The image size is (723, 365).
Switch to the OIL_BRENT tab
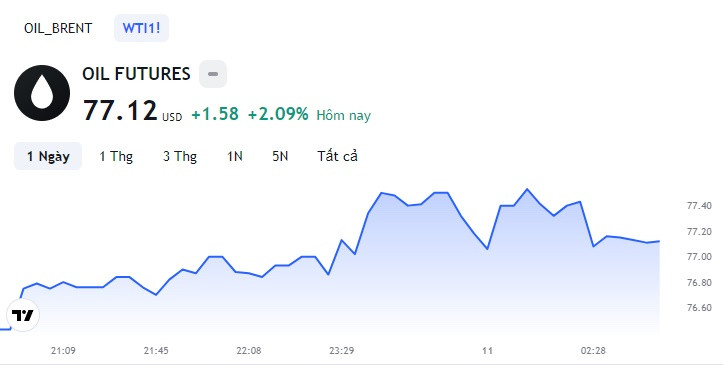58,28
